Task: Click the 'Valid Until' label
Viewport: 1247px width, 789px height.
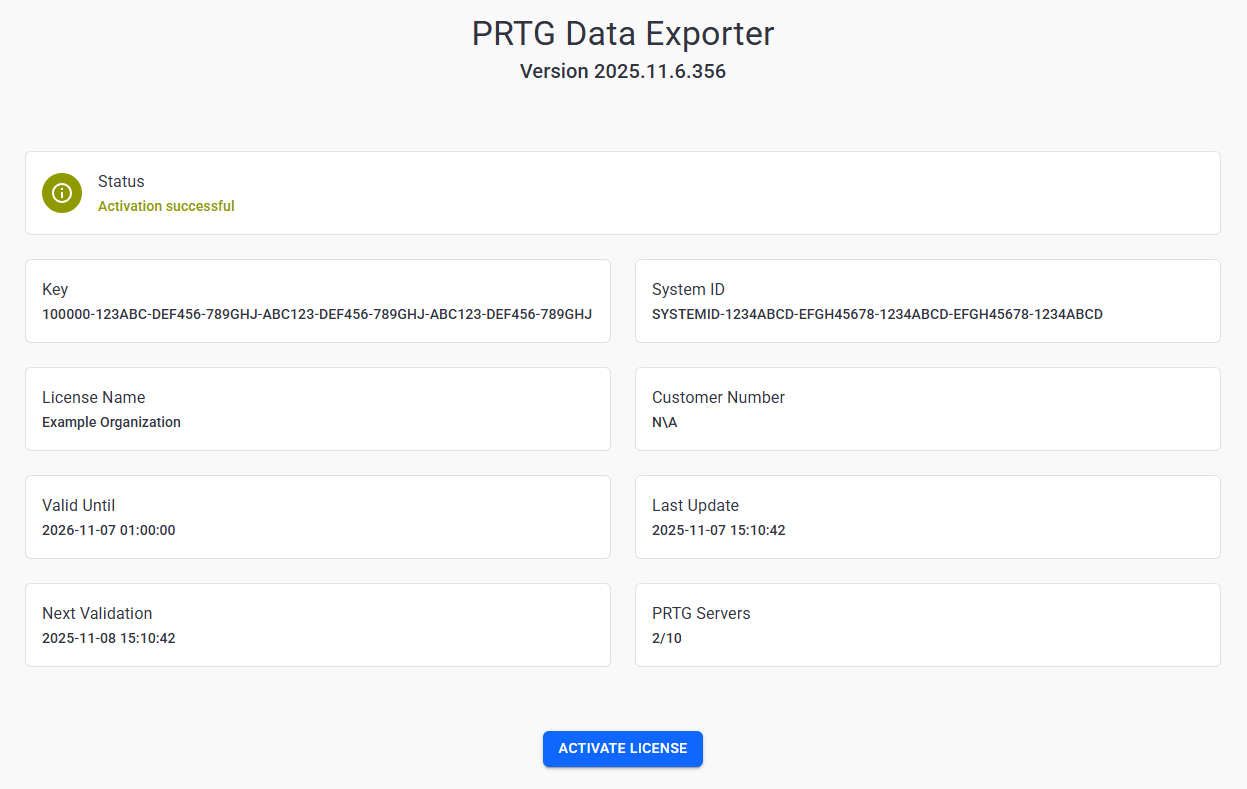Action: coord(79,506)
